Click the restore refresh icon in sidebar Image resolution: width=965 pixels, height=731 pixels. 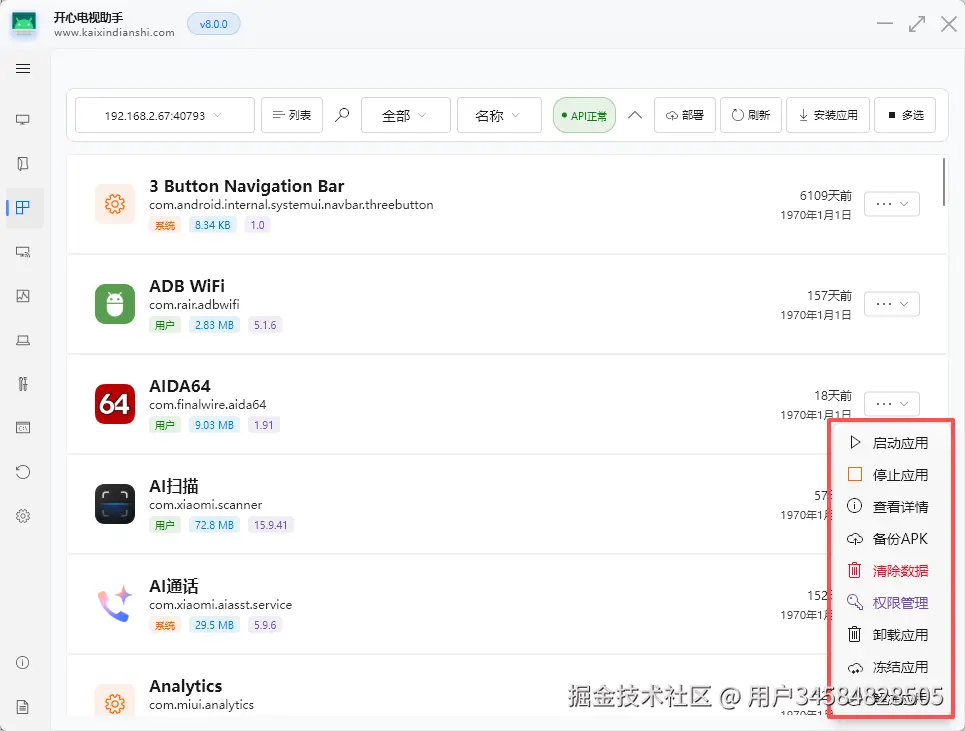(23, 472)
